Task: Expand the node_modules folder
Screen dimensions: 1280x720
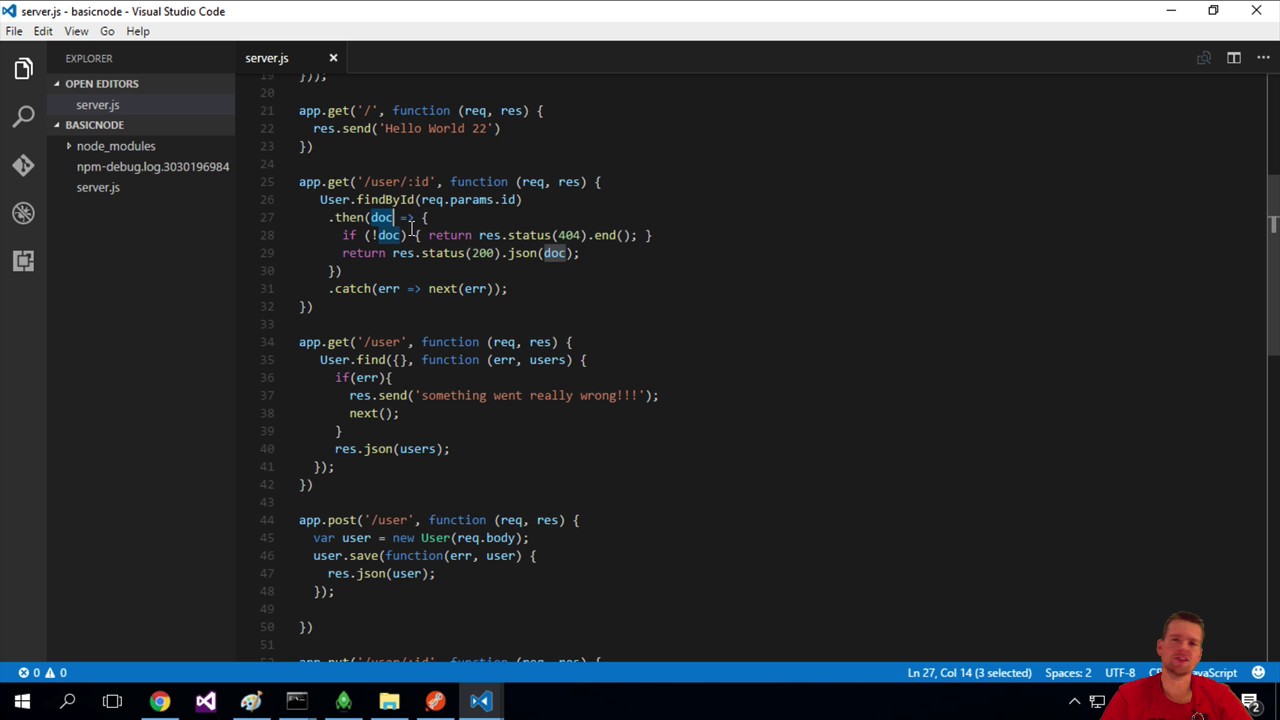Action: click(115, 146)
